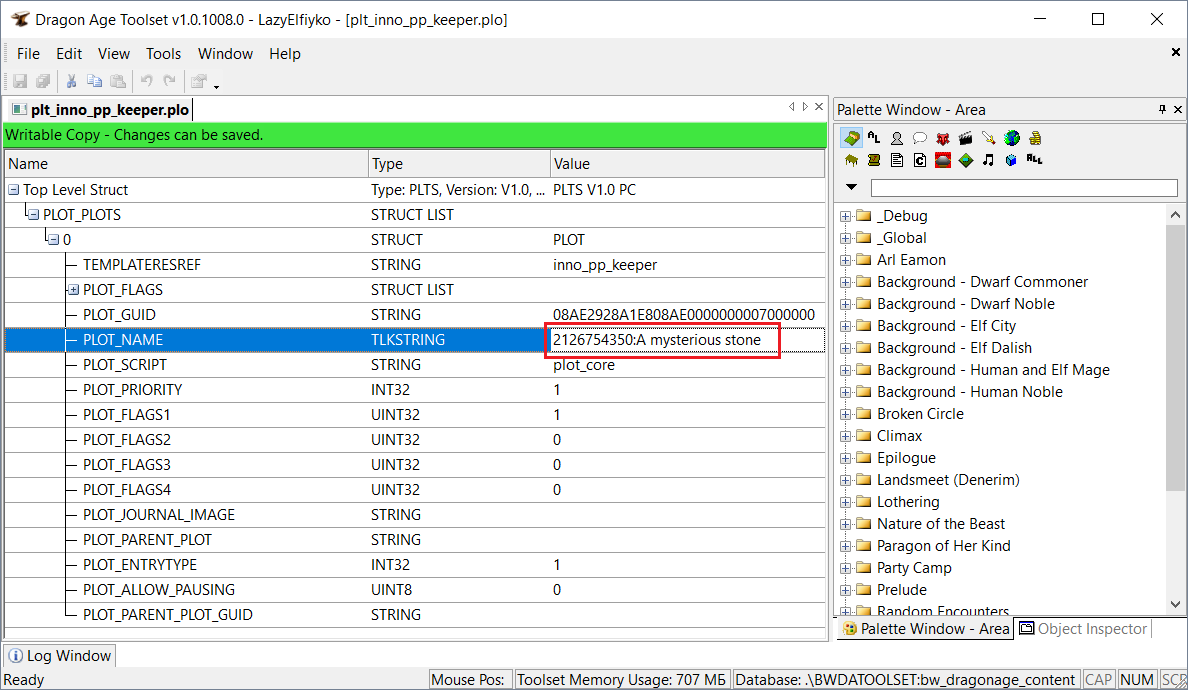Screen dimensions: 1188x690
Task: Select the Cutscene clapperboard palette icon
Action: 965,138
